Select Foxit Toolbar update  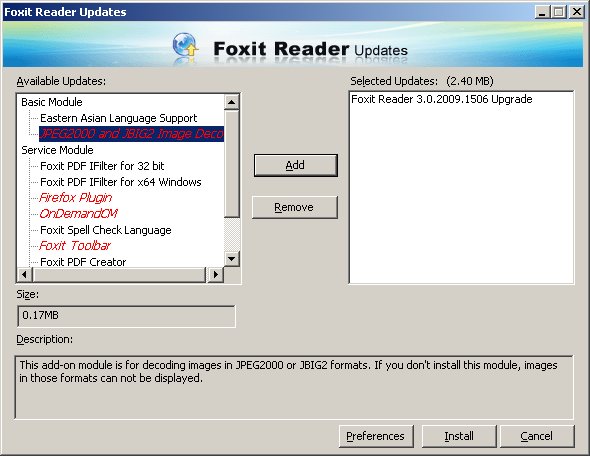click(x=75, y=246)
